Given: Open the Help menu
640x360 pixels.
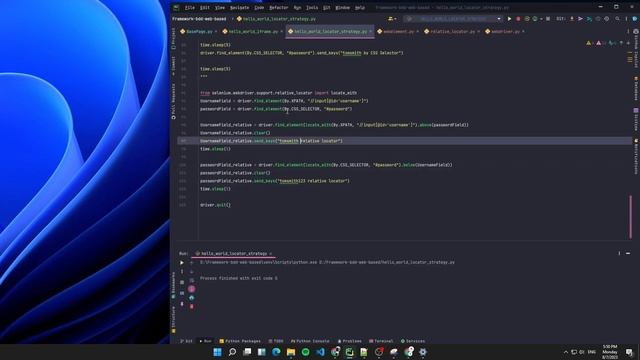Looking at the screenshot, I should (x=360, y=7).
